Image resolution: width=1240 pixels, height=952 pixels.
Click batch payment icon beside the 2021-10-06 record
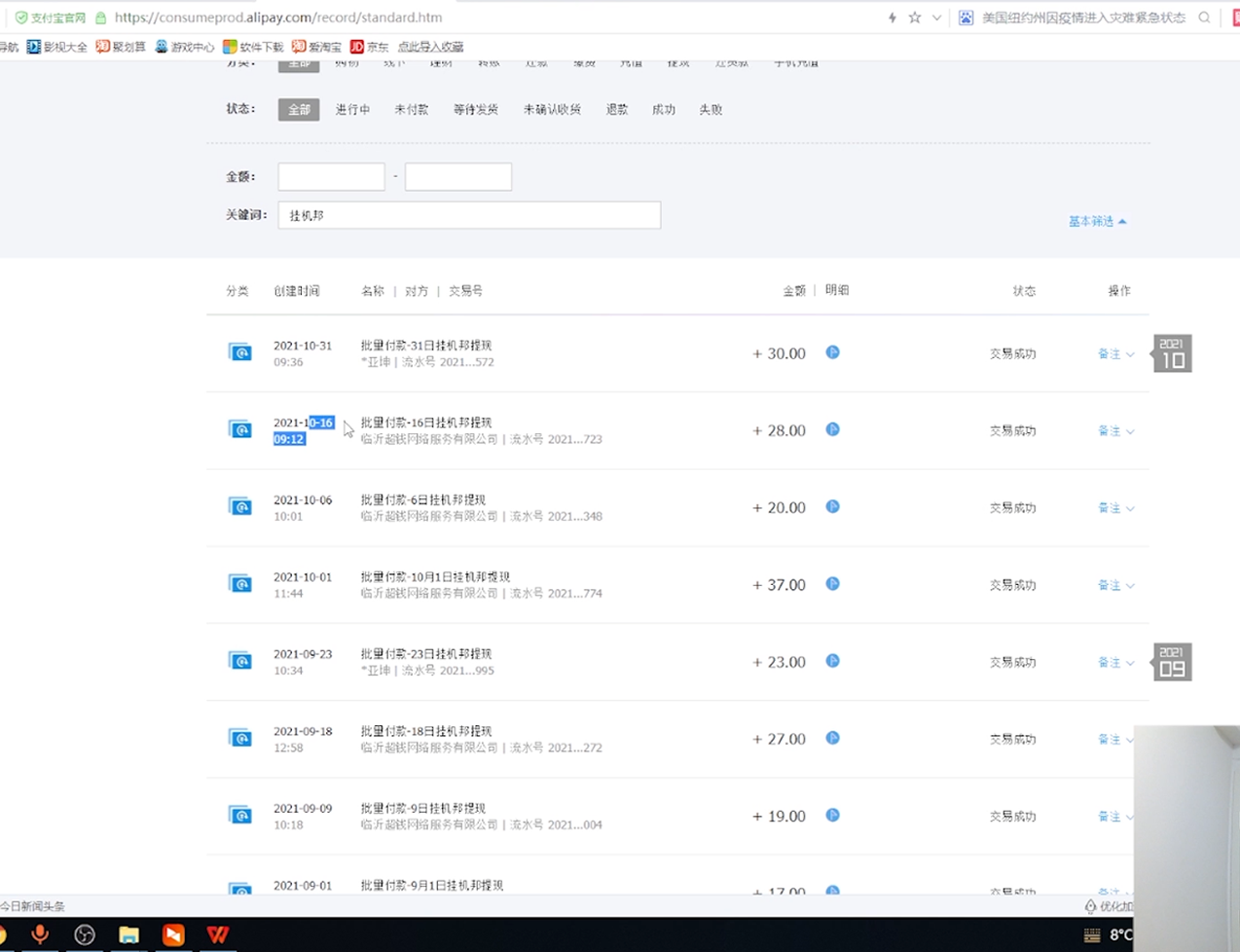click(x=240, y=506)
